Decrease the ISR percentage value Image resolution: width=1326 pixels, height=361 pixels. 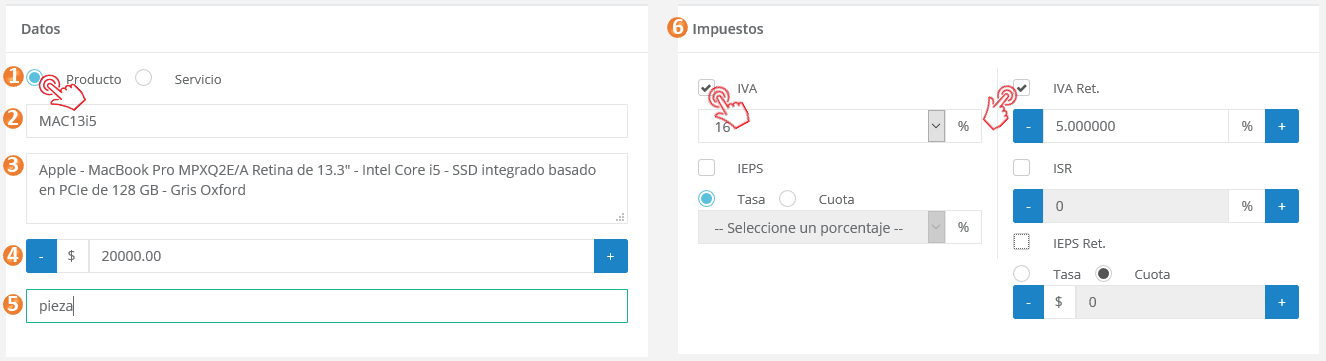1028,206
